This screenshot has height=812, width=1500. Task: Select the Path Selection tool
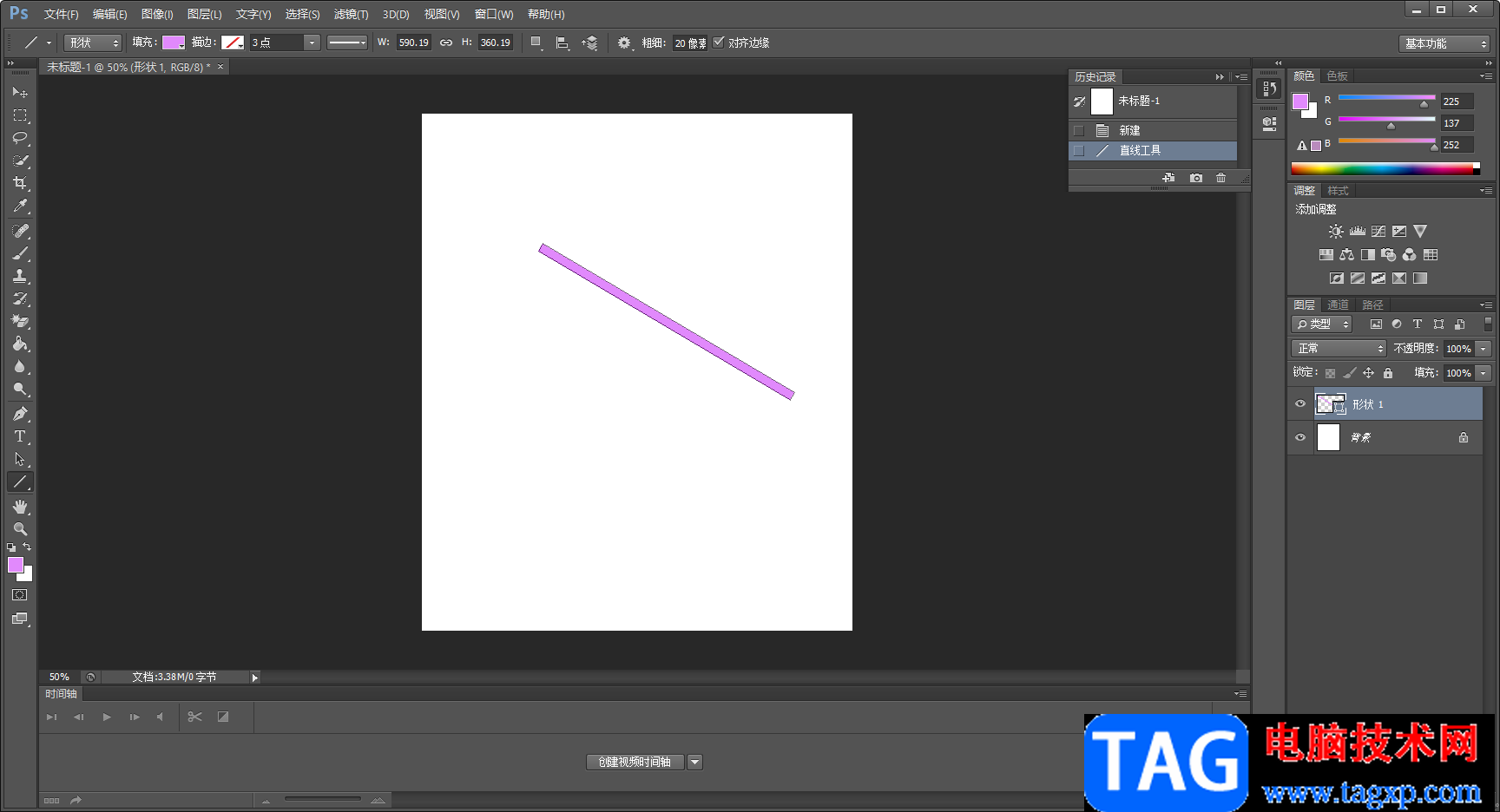click(20, 459)
